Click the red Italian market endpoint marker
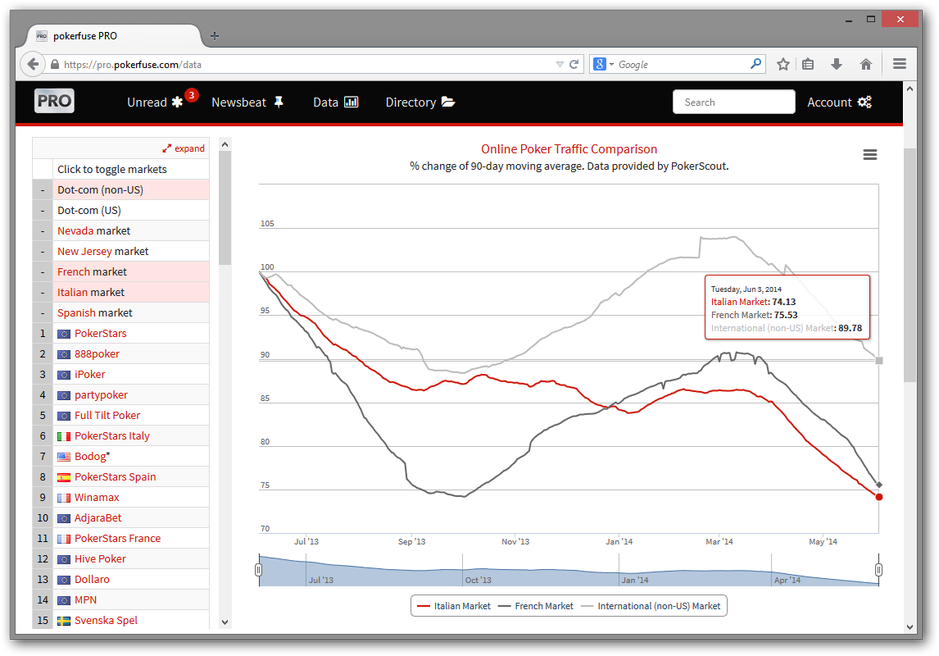 point(879,497)
